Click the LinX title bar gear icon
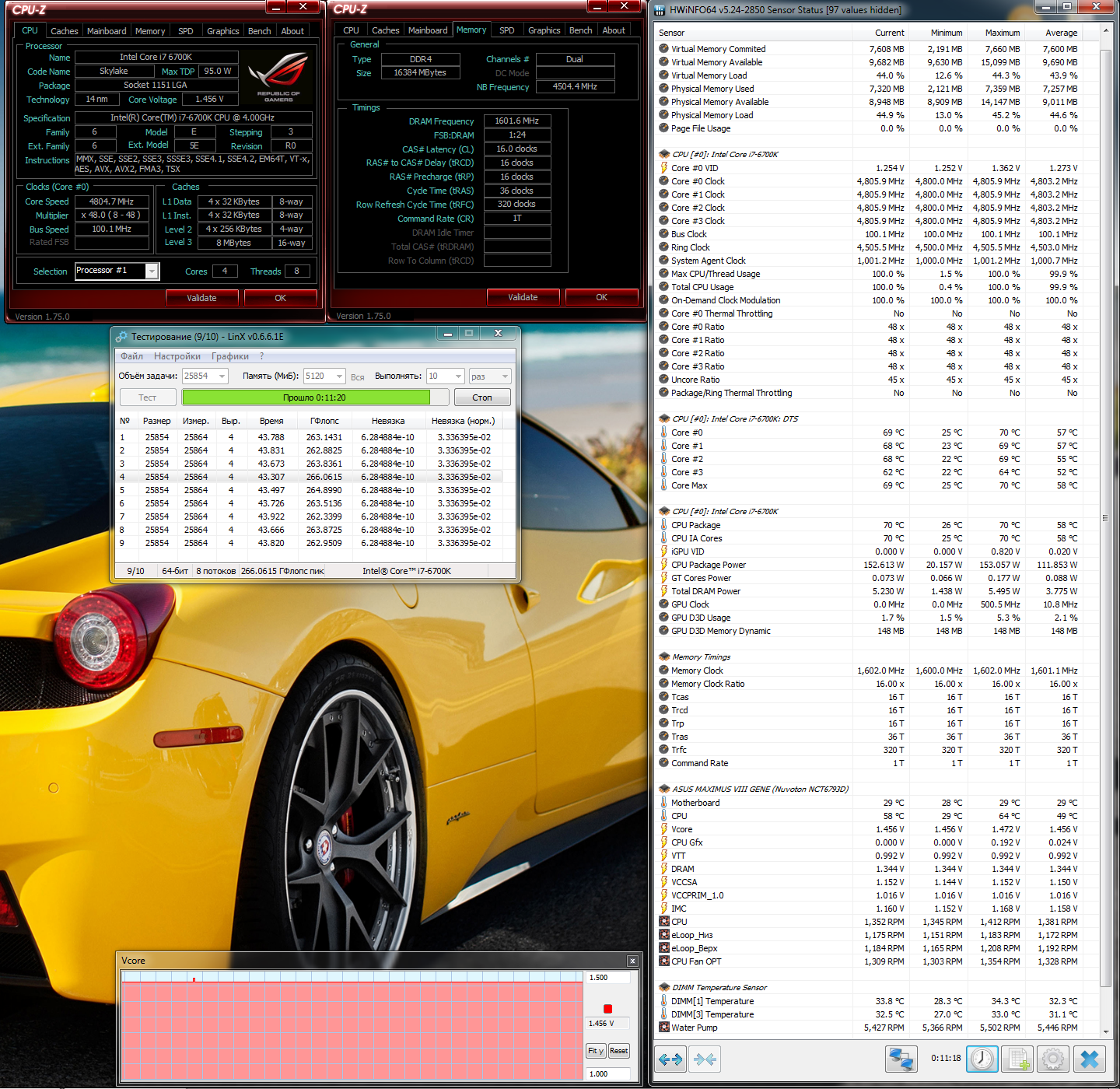Viewport: 1120px width, 1089px height. tap(121, 336)
